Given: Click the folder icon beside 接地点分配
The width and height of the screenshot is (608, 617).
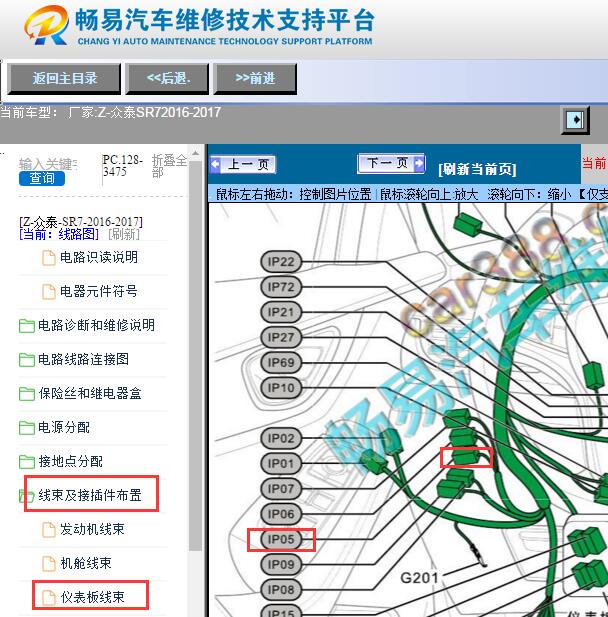Looking at the screenshot, I should click(x=27, y=462).
